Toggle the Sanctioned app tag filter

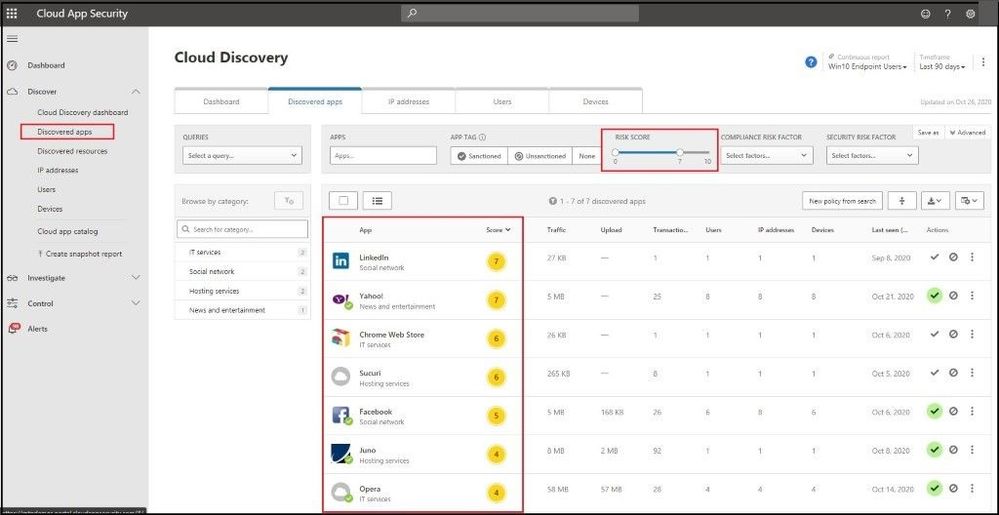479,156
